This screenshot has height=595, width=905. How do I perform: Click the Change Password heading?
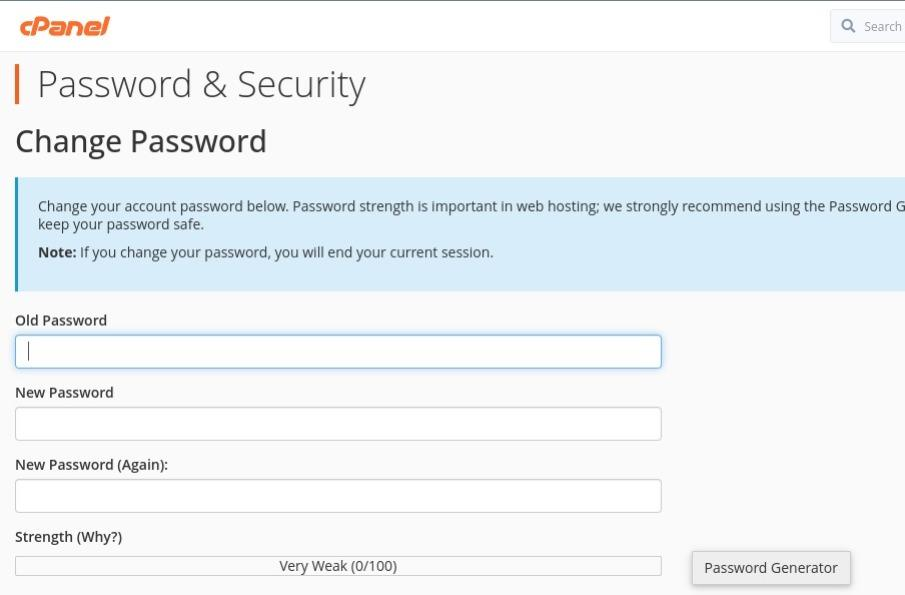point(141,141)
